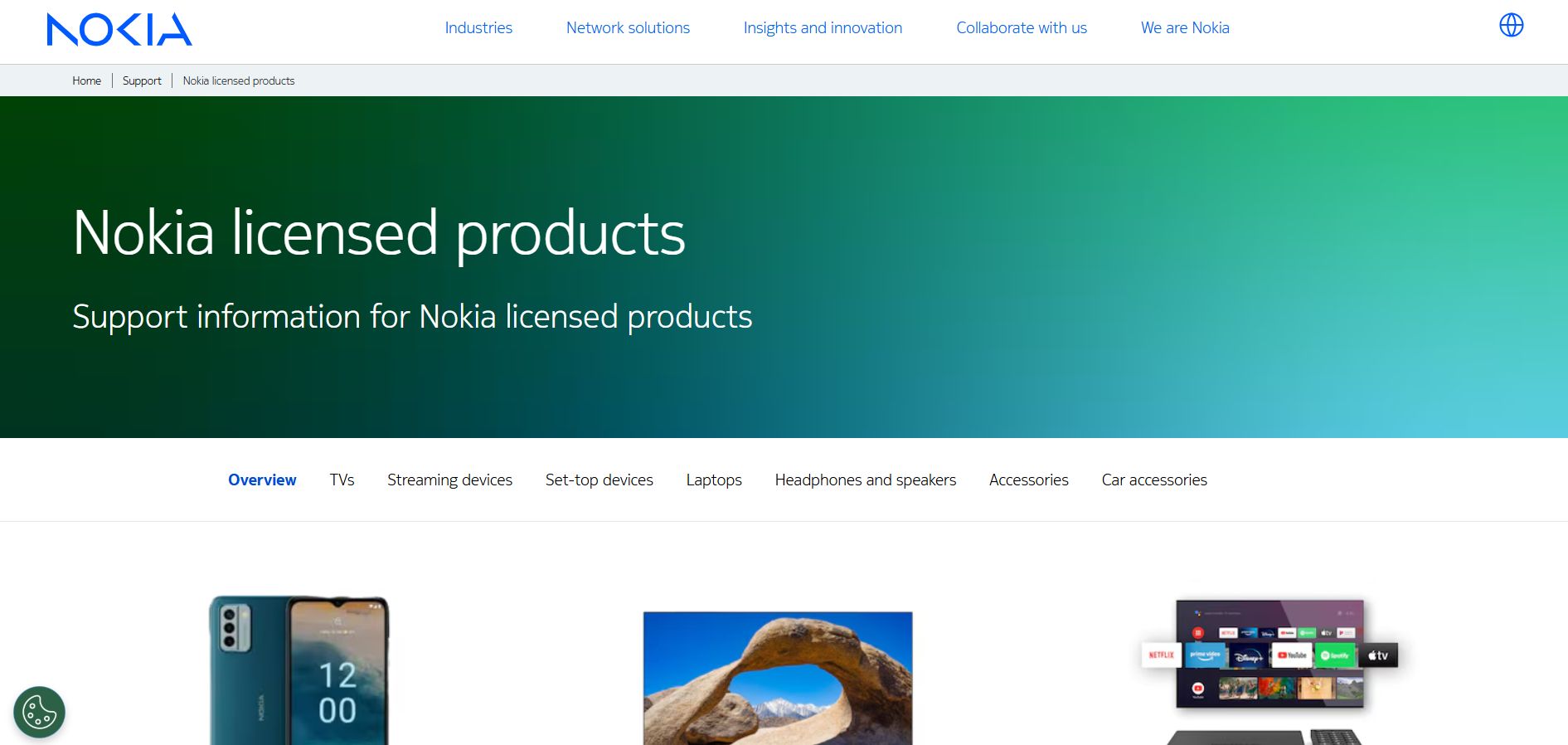The image size is (1568, 745).
Task: Open the Laptops tab
Action: coord(713,480)
